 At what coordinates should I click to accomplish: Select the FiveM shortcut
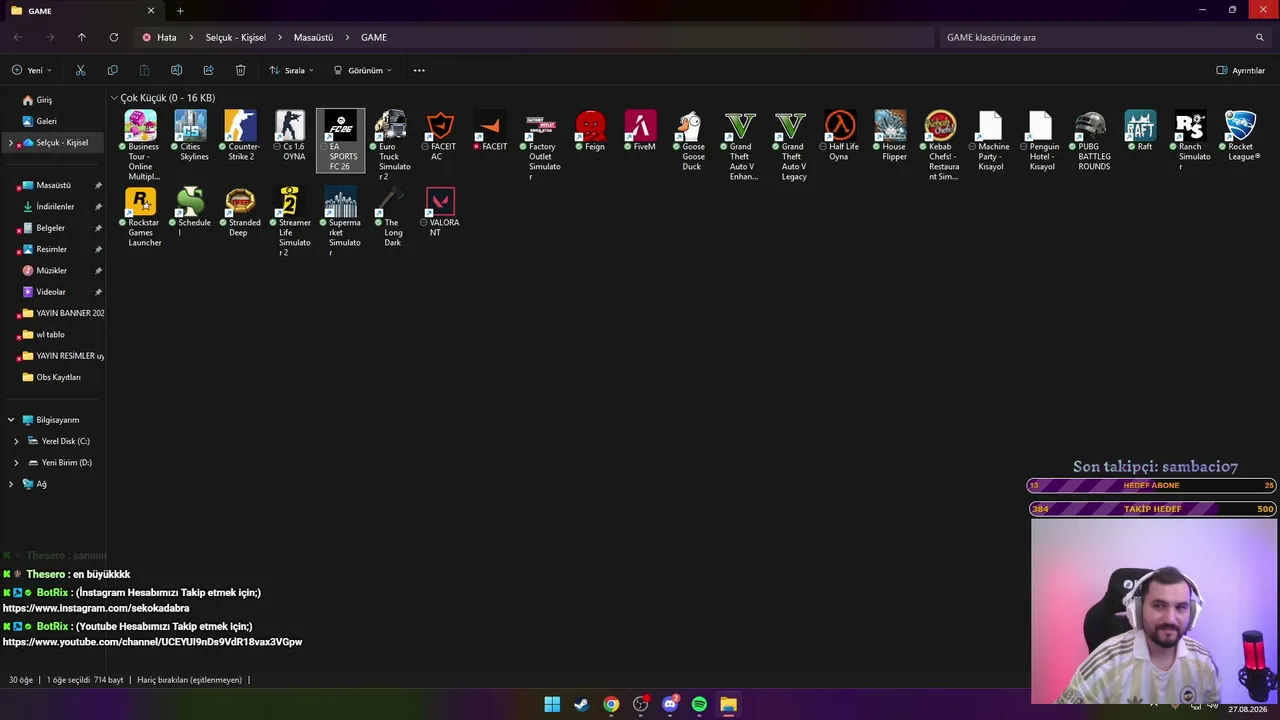point(641,131)
